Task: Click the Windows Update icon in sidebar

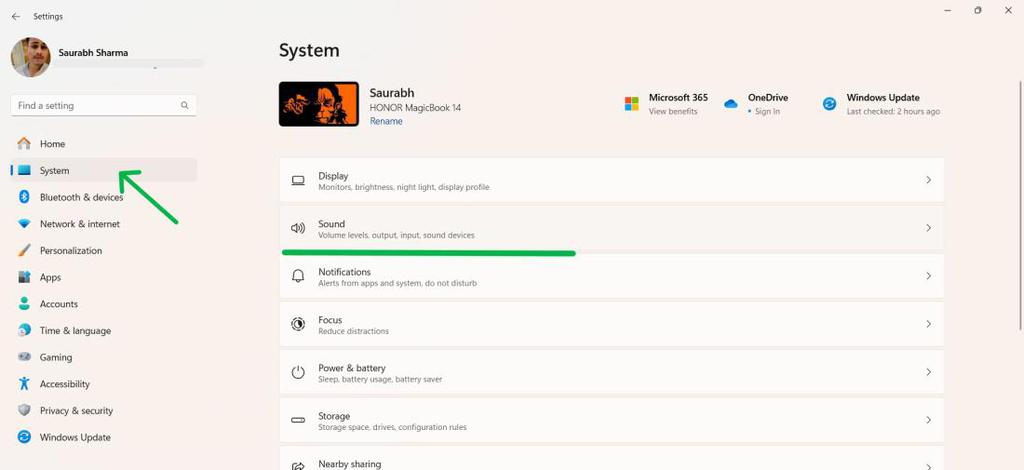Action: (x=24, y=437)
